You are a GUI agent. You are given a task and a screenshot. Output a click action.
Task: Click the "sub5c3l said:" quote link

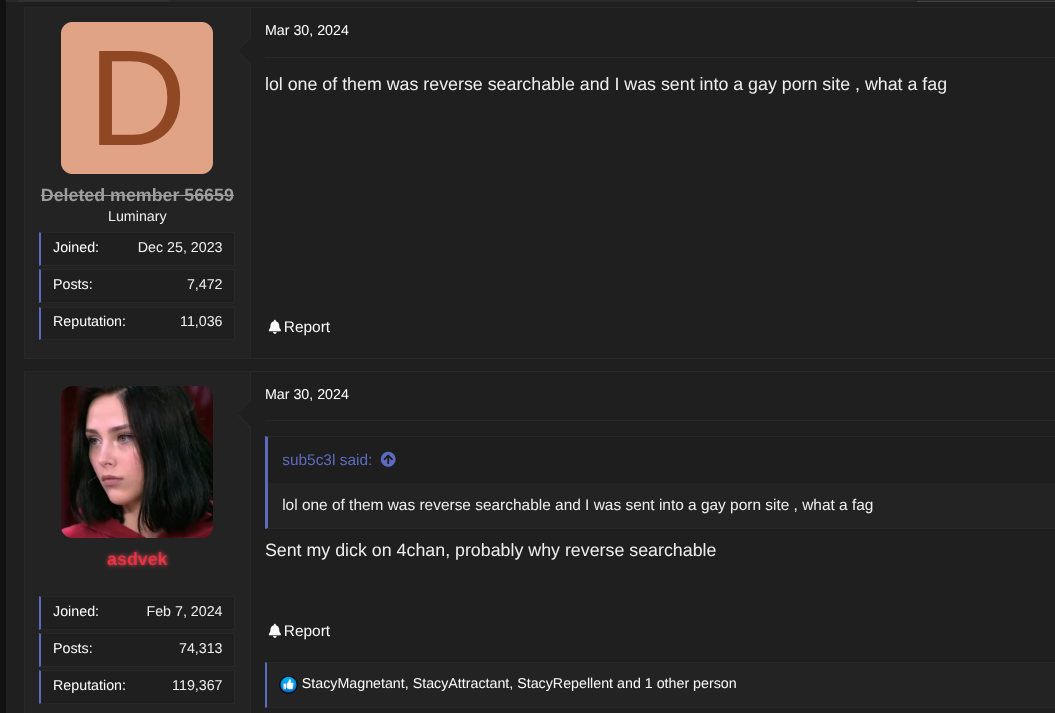coord(327,460)
